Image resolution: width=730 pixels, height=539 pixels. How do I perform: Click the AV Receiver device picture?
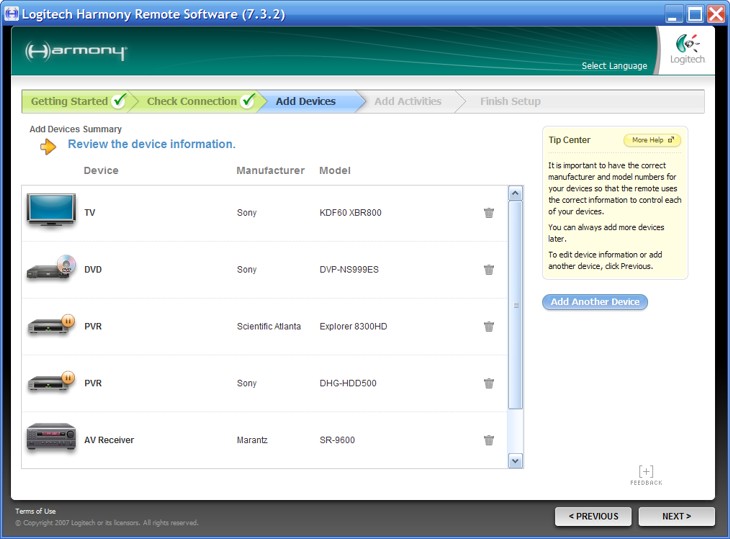pos(51,437)
